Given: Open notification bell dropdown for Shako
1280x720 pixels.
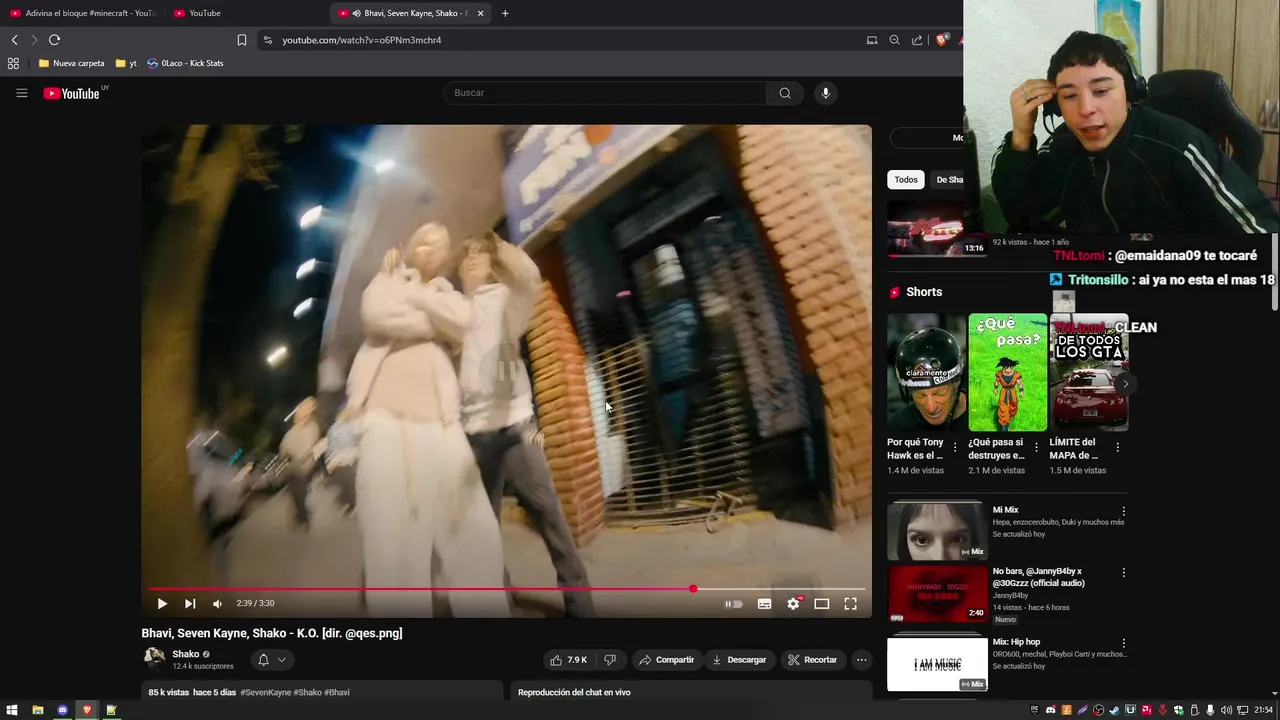Looking at the screenshot, I should 271,660.
